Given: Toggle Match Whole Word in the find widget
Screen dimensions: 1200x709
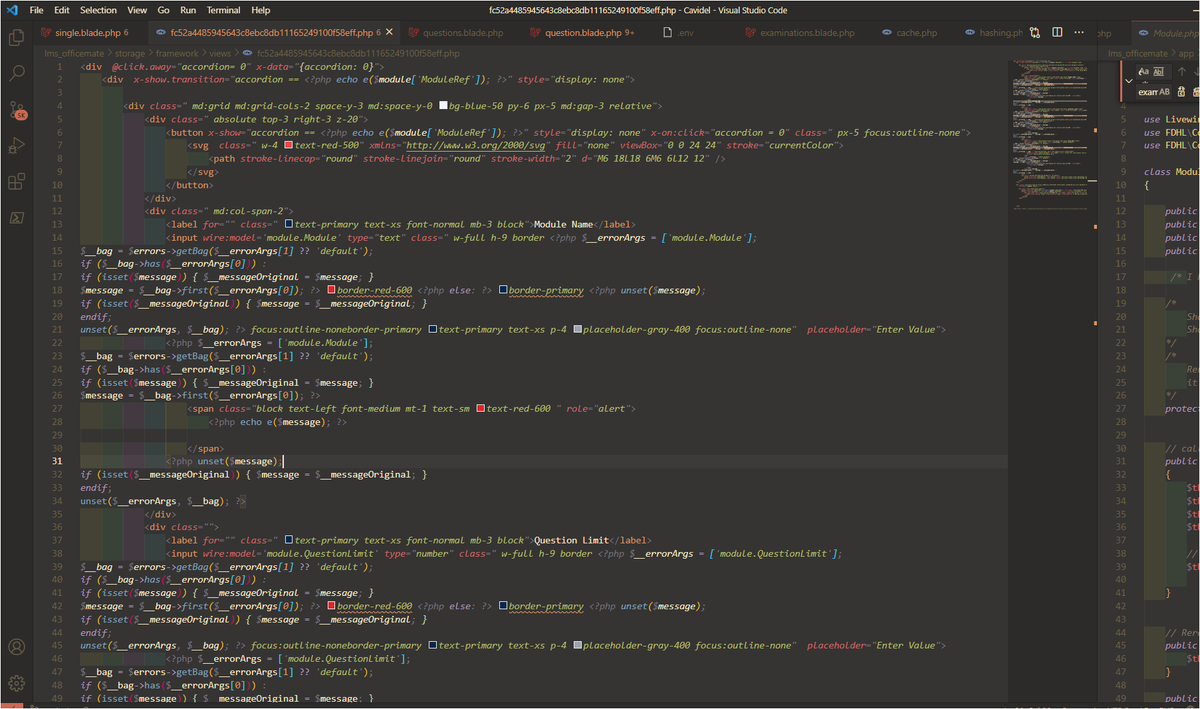Looking at the screenshot, I should (1158, 72).
